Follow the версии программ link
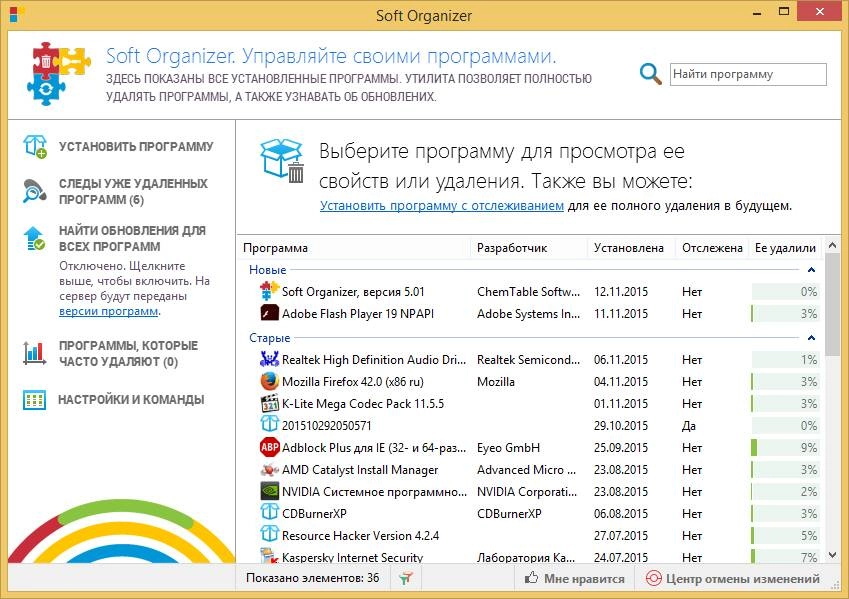This screenshot has width=849, height=599. pyautogui.click(x=108, y=311)
